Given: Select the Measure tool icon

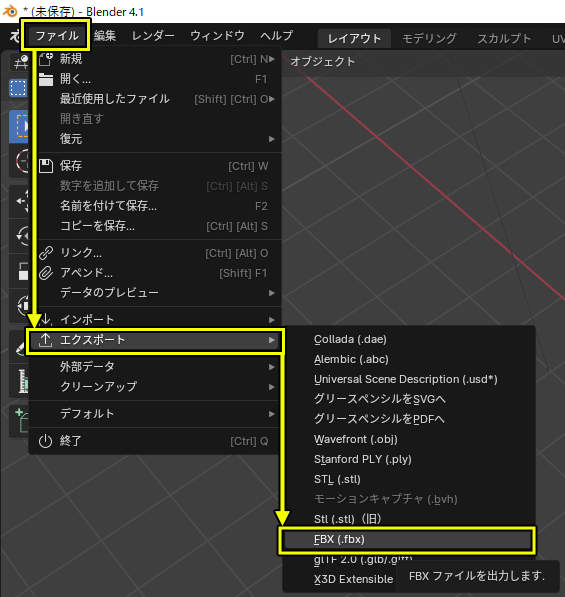Looking at the screenshot, I should pyautogui.click(x=20, y=382).
